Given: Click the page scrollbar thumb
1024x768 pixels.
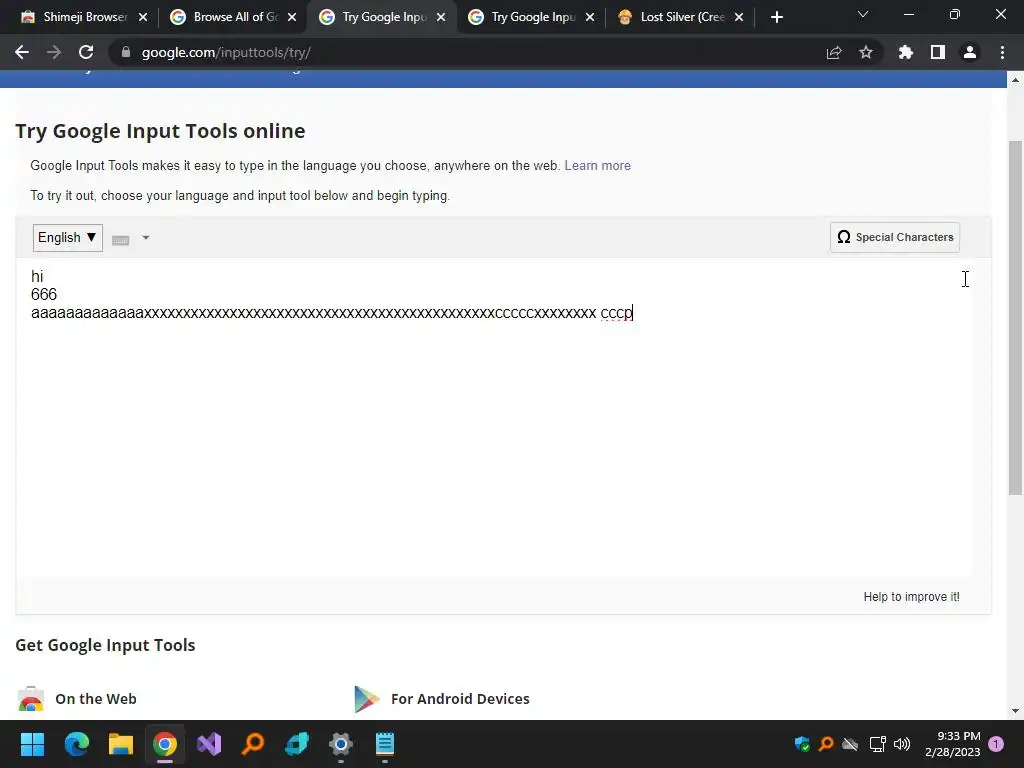Looking at the screenshot, I should click(x=1015, y=318).
